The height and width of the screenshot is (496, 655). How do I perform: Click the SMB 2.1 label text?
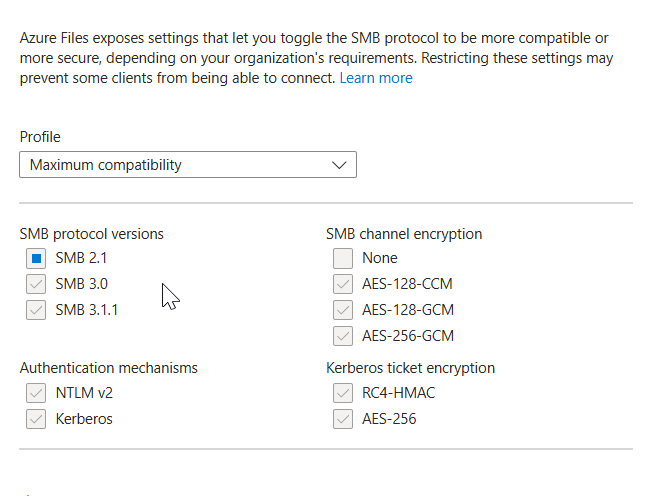79,258
